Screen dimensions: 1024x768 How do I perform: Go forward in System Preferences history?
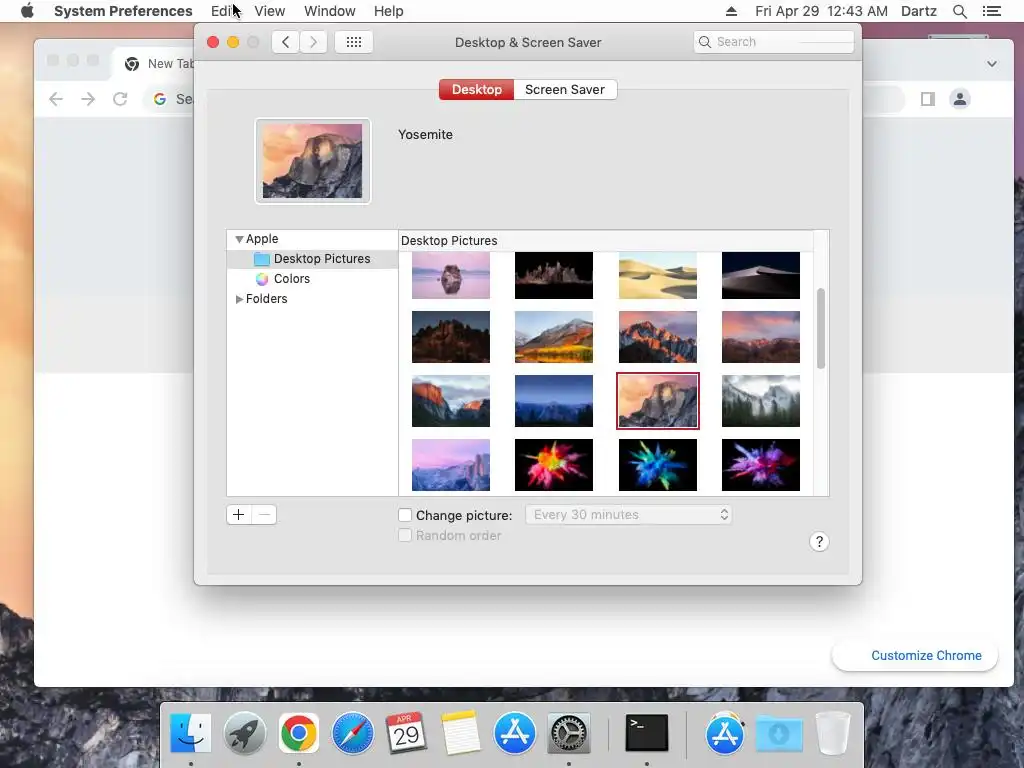click(313, 42)
